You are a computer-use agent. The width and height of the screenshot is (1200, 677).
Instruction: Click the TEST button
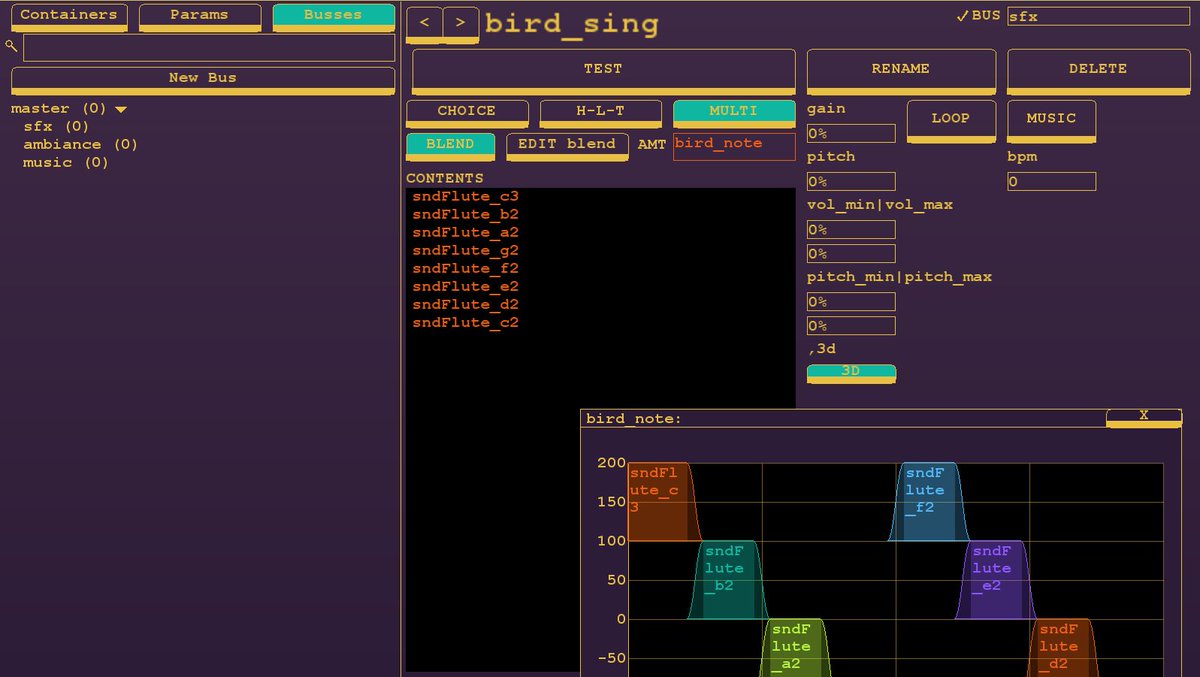click(x=604, y=71)
